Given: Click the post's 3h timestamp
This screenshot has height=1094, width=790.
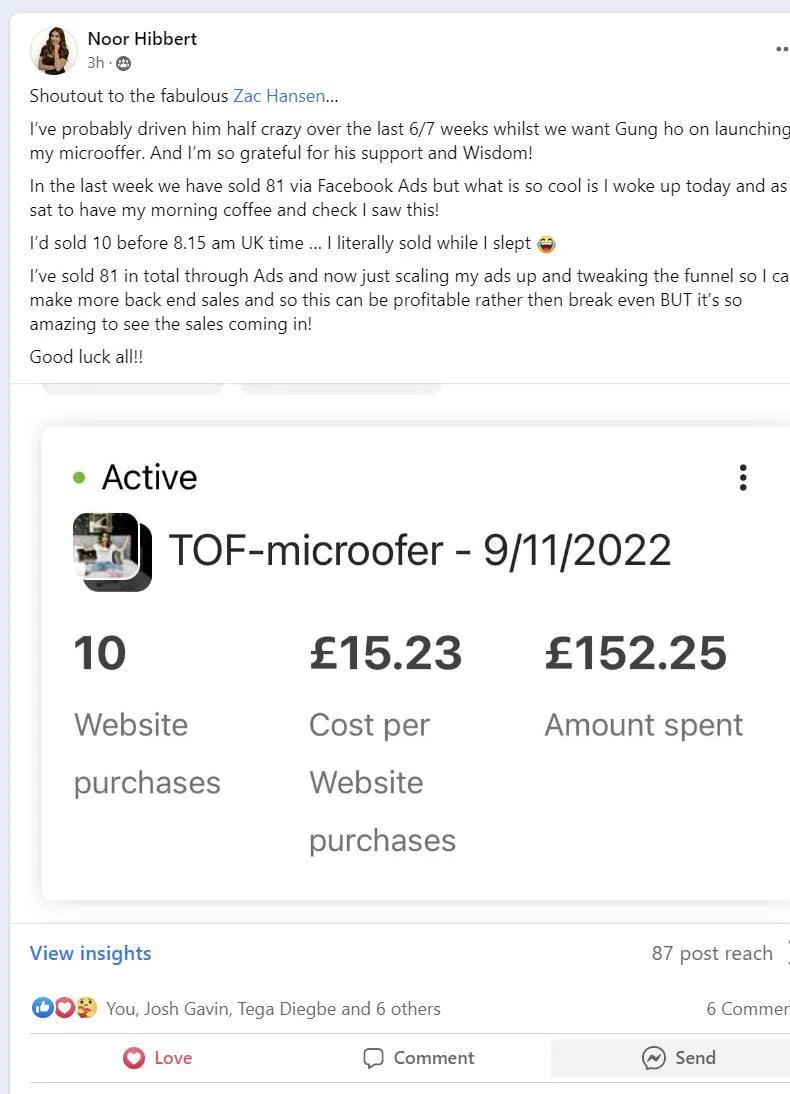Looking at the screenshot, I should [95, 63].
